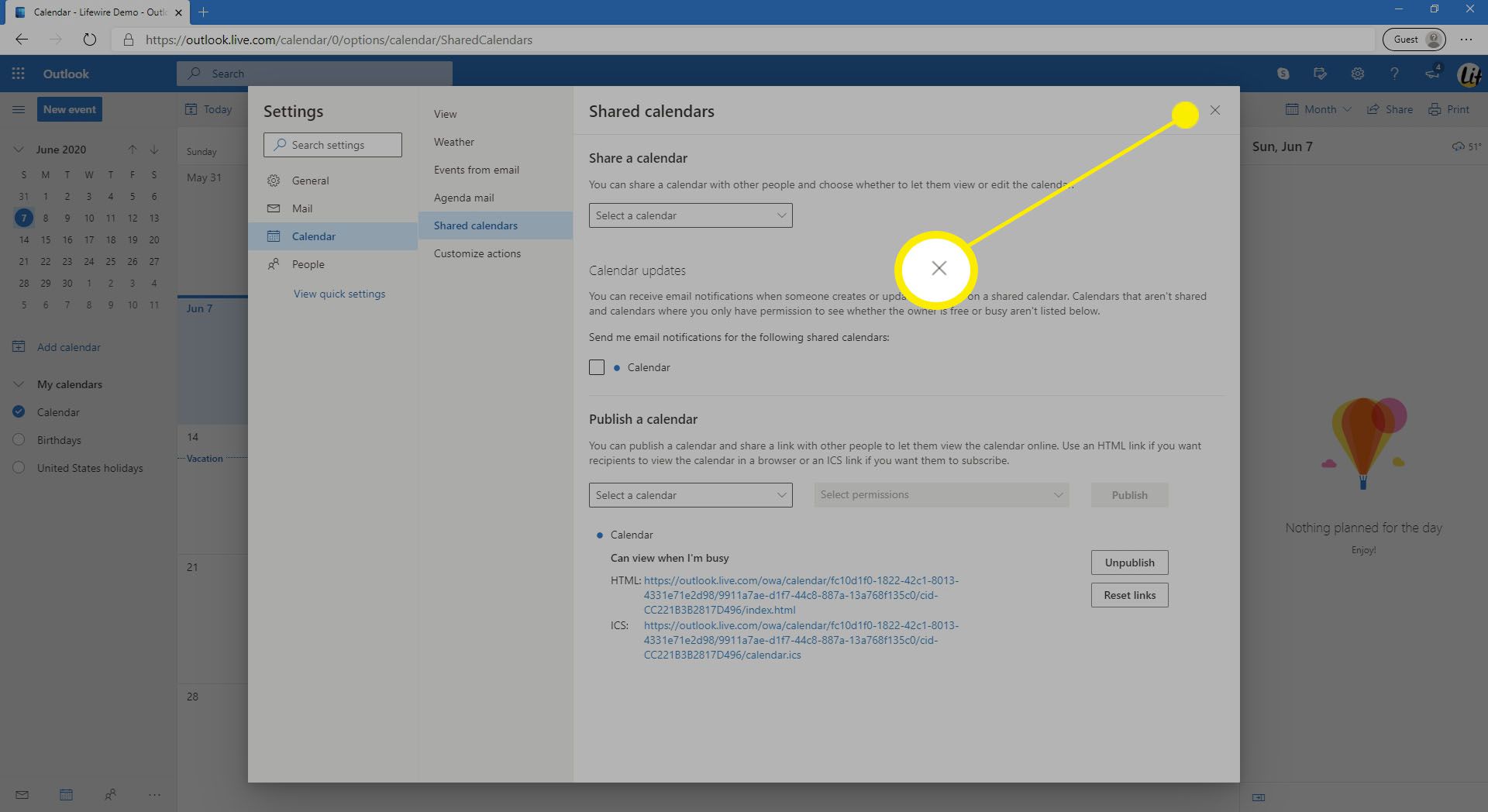Enable the Birthdays calendar
Image resolution: width=1488 pixels, height=812 pixels.
pos(19,440)
